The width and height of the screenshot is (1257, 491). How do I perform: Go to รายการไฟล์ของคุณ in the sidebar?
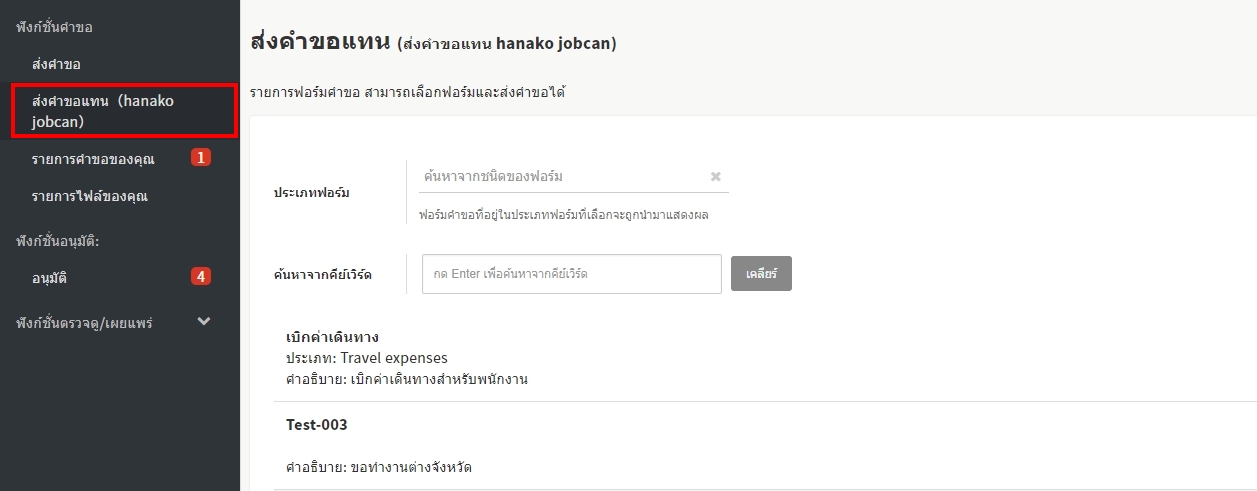(x=89, y=196)
